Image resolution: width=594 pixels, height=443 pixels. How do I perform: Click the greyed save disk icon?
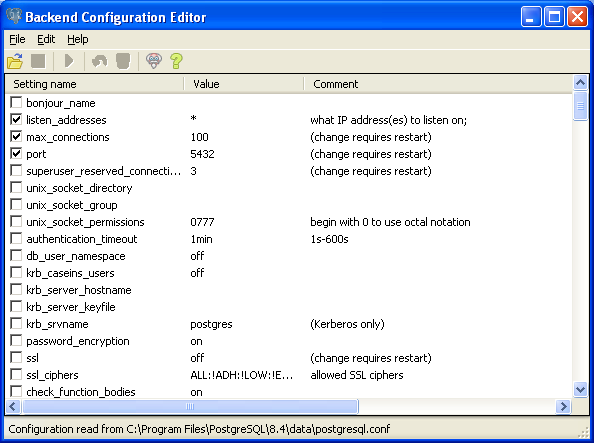point(38,61)
